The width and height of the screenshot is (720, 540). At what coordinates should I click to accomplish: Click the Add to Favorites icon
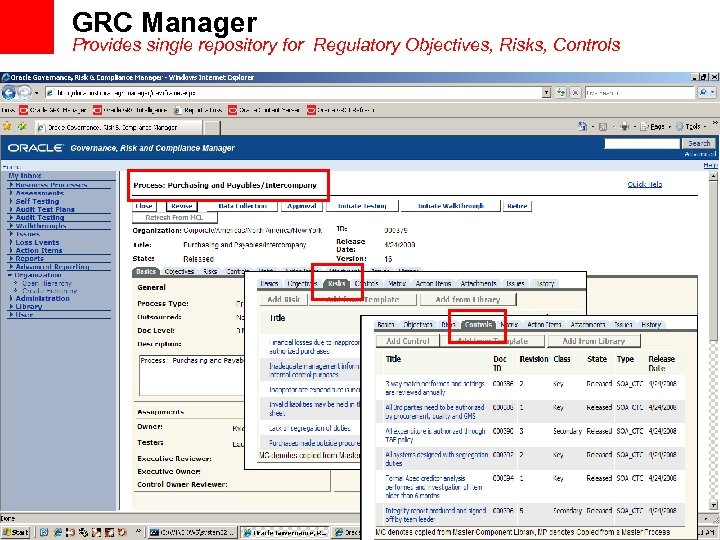(22, 126)
